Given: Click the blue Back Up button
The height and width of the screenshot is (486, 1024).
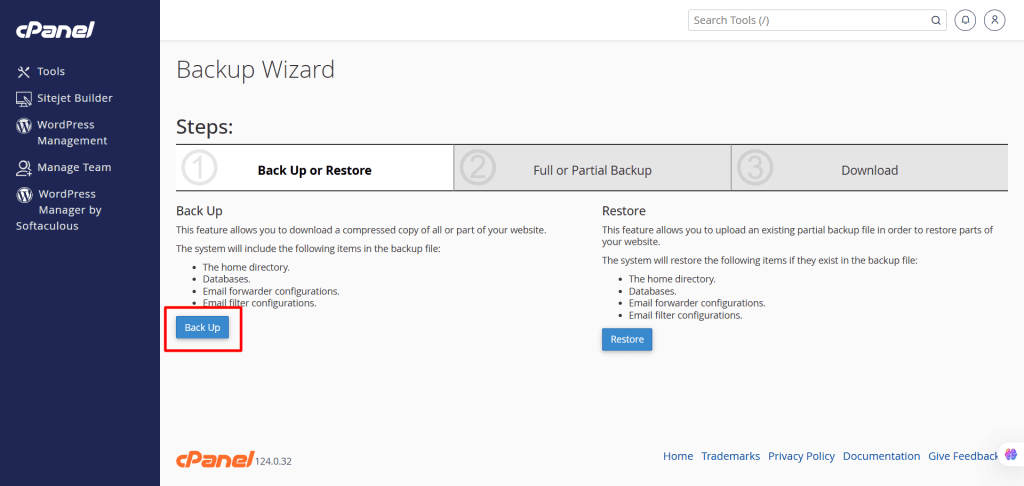Looking at the screenshot, I should [202, 327].
